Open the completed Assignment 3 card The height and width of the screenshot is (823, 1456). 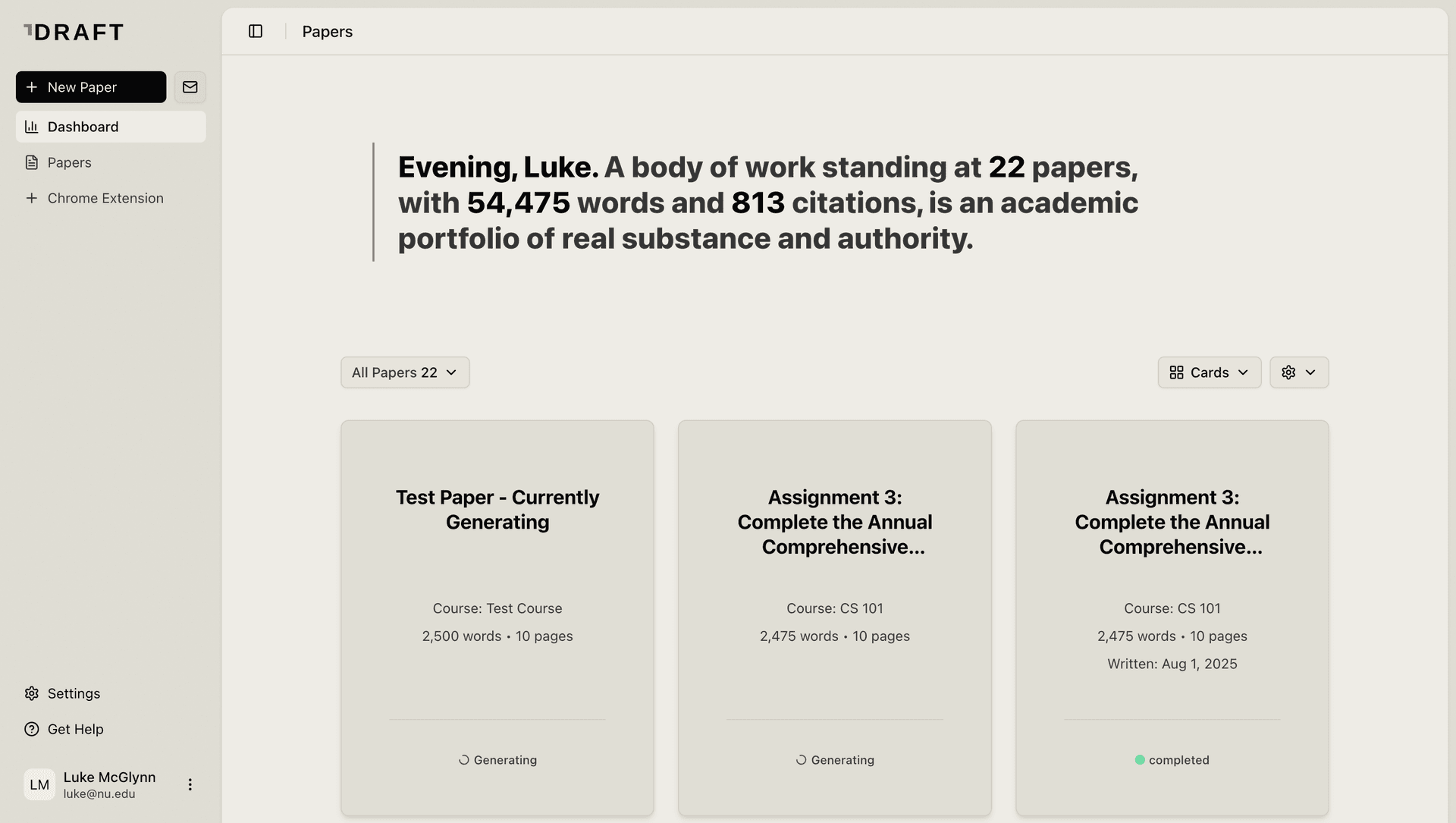[1172, 522]
